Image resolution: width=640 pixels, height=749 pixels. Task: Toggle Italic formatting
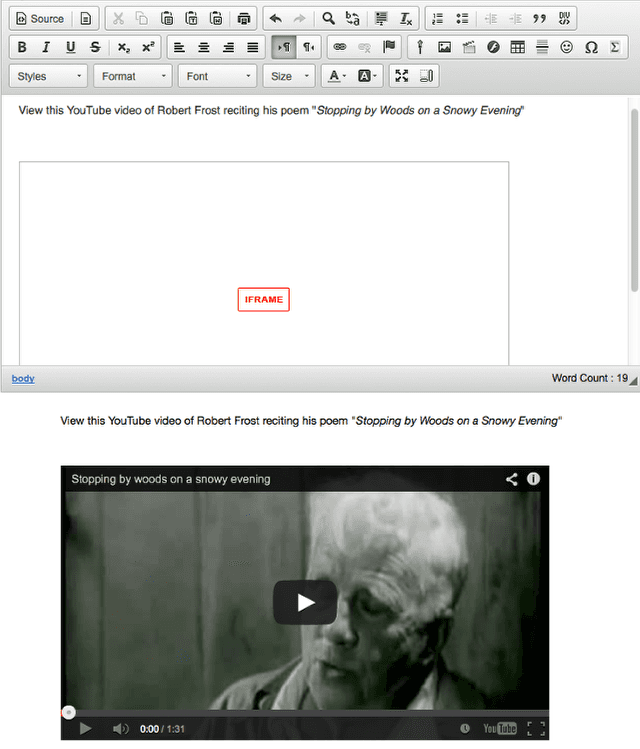pyautogui.click(x=46, y=47)
